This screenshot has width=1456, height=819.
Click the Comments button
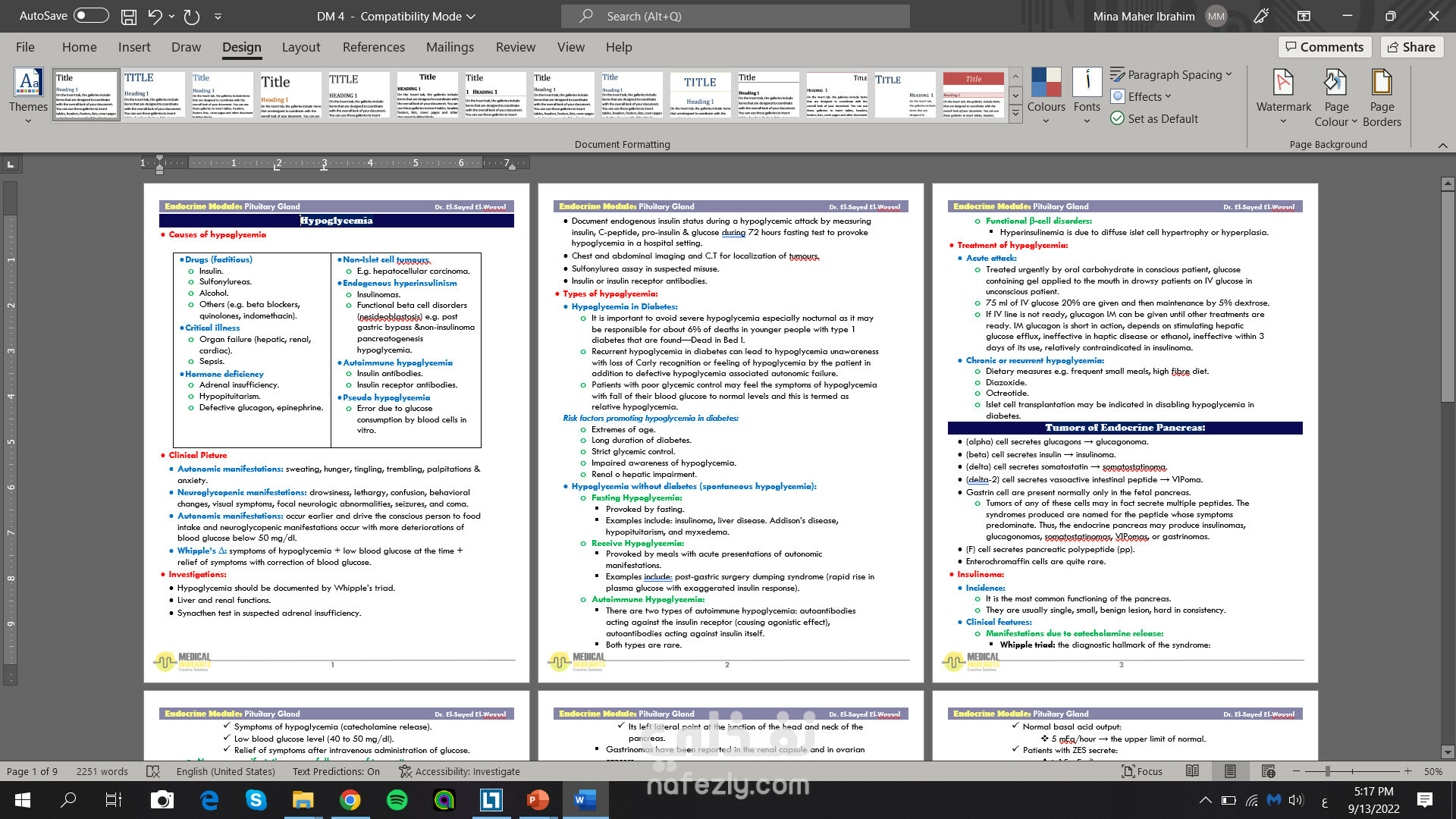coord(1324,47)
